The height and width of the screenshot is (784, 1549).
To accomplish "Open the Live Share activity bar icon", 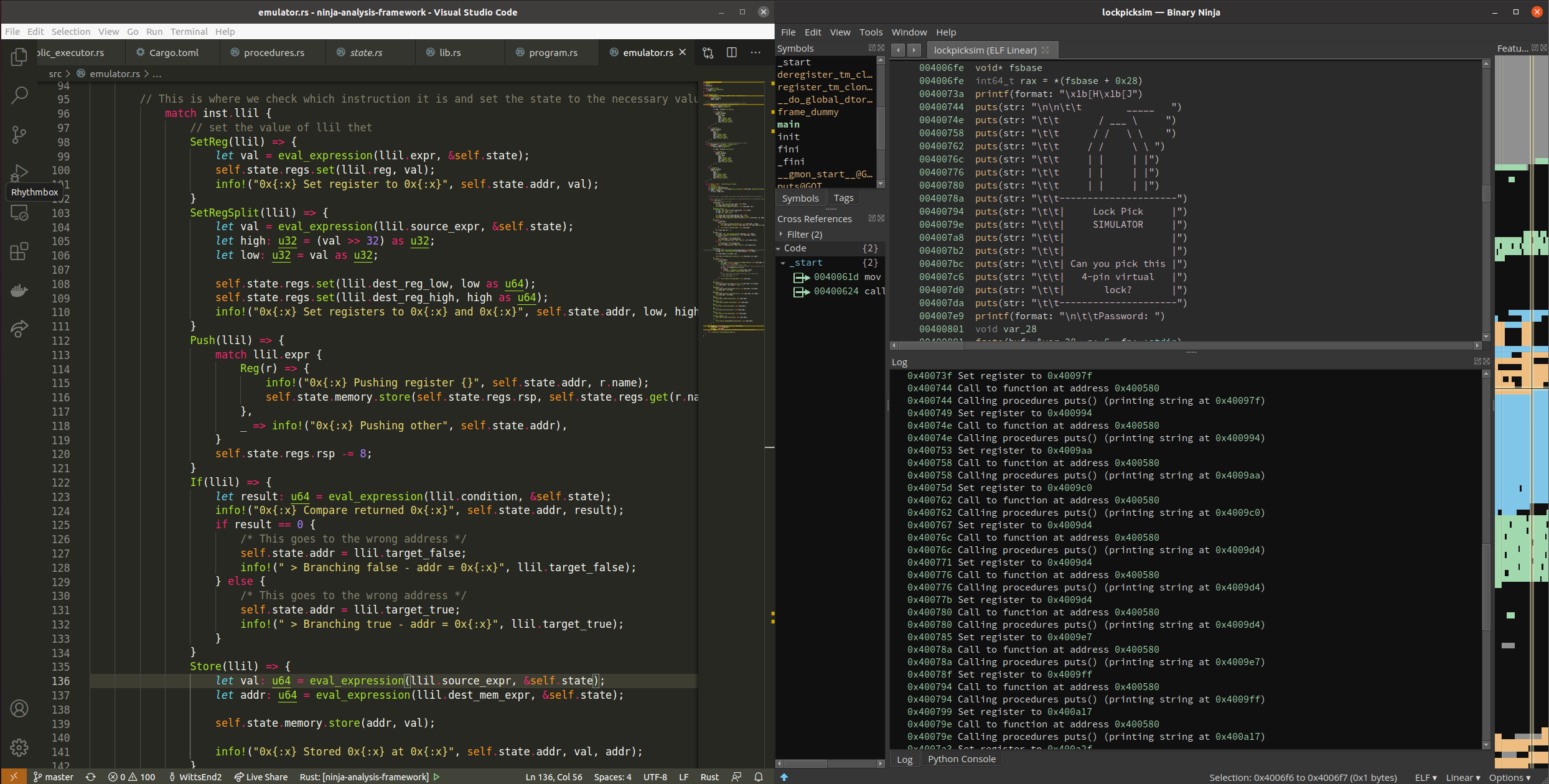I will 19,329.
